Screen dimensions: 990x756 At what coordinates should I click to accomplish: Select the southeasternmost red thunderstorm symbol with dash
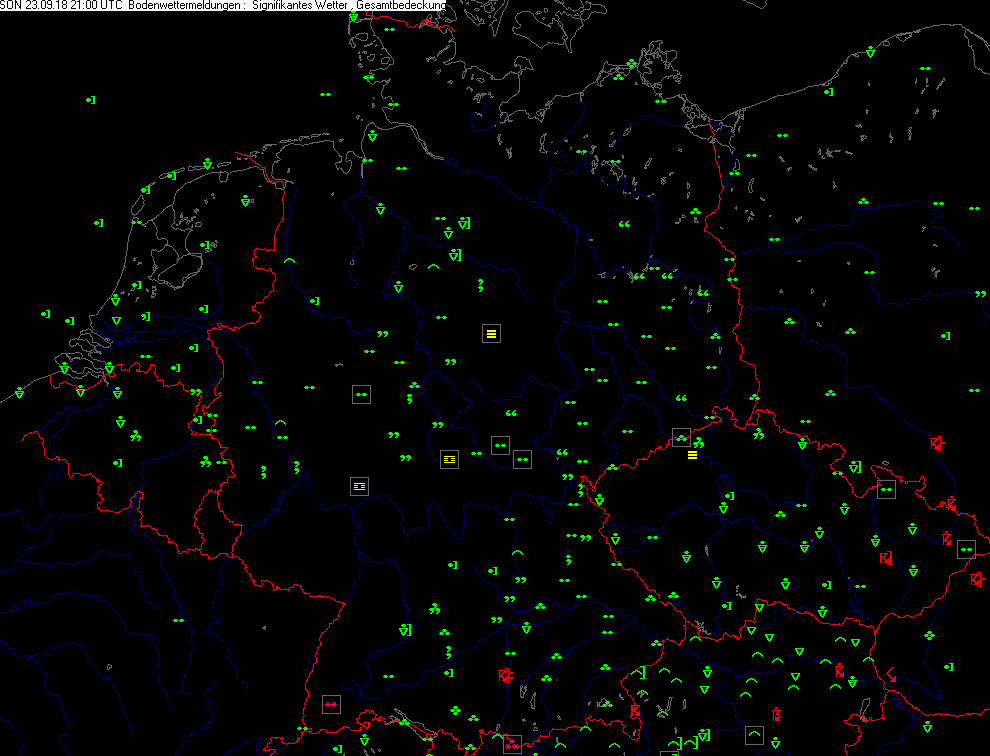click(977, 579)
